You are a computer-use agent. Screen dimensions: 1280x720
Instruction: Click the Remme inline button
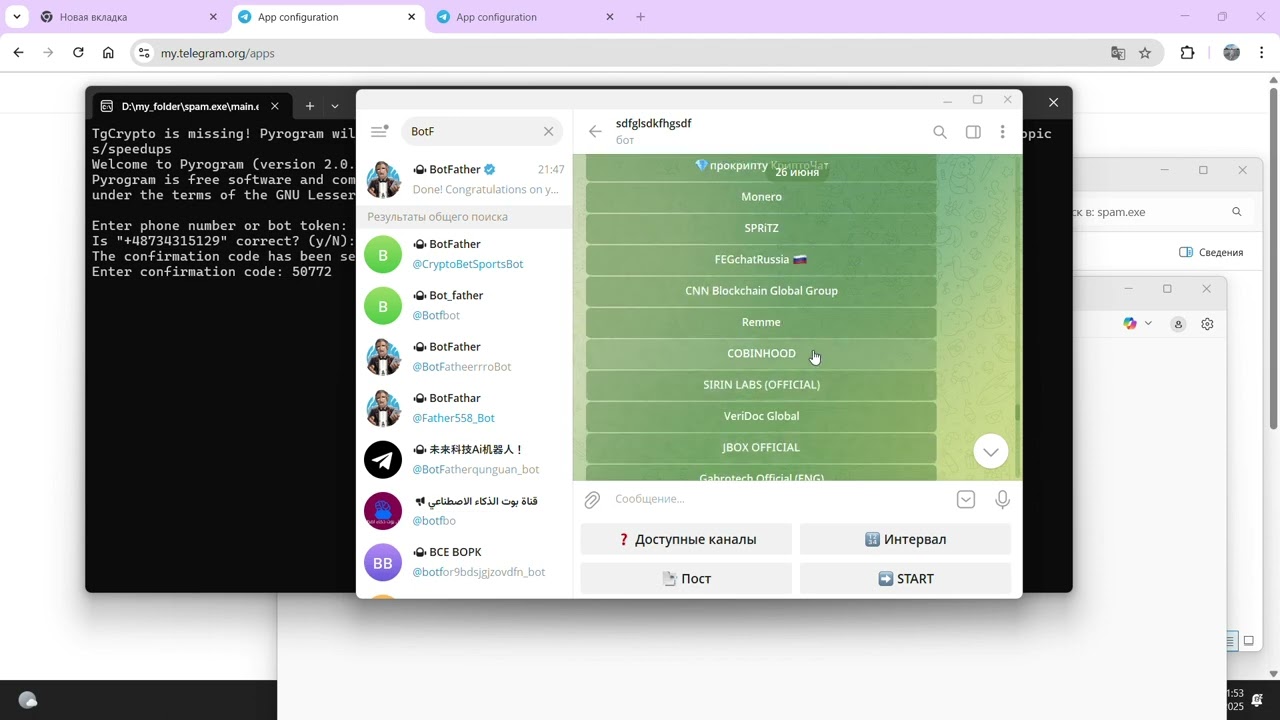761,322
